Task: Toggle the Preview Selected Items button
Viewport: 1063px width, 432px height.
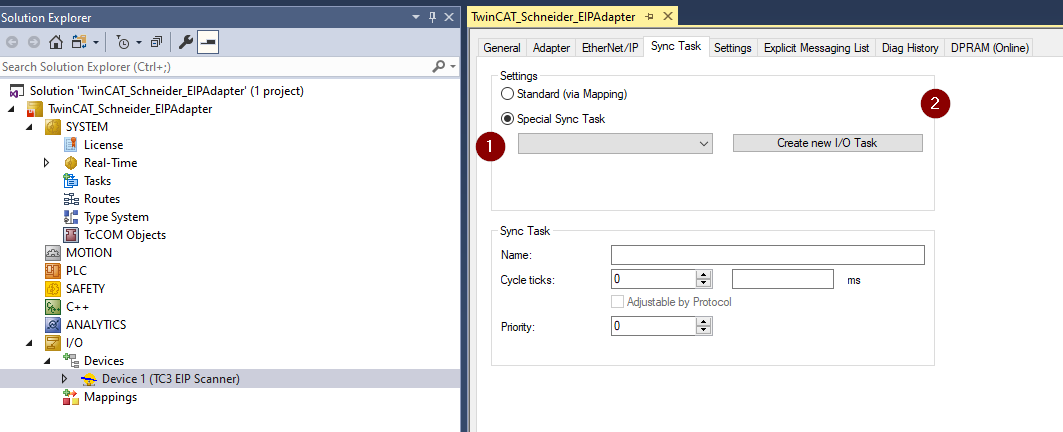Action: click(207, 42)
